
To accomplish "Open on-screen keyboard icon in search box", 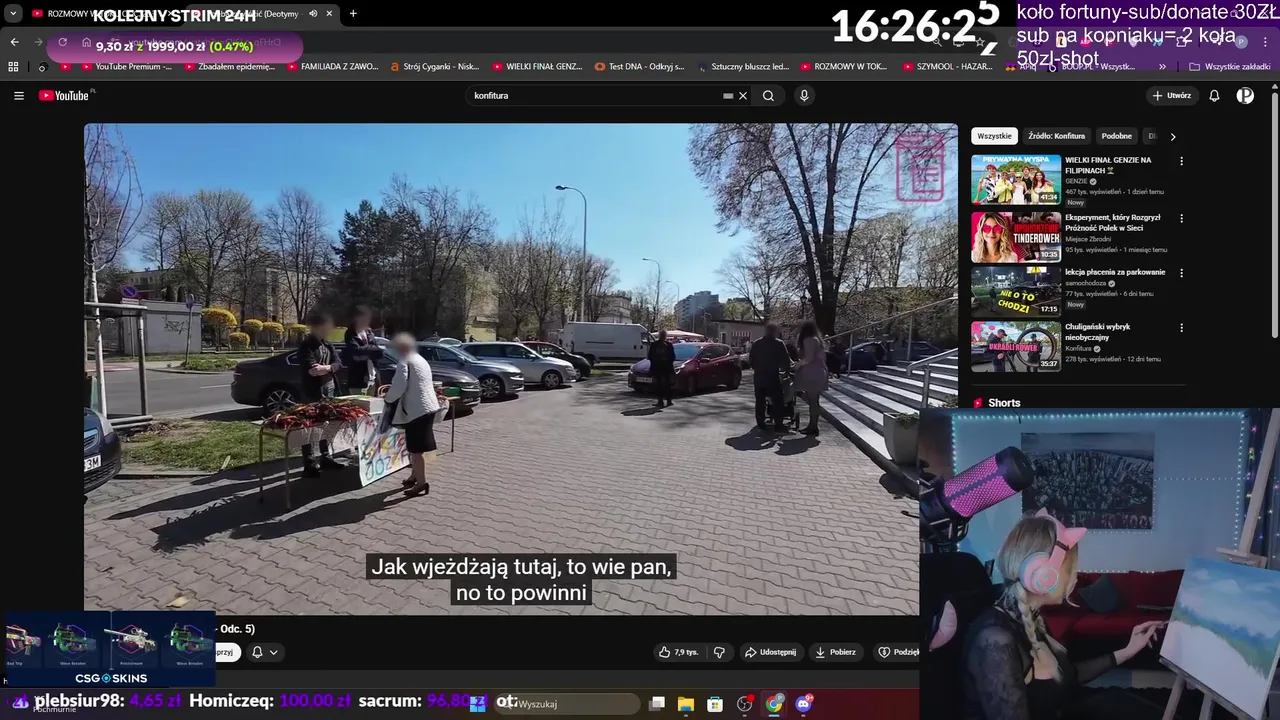I will [x=728, y=96].
